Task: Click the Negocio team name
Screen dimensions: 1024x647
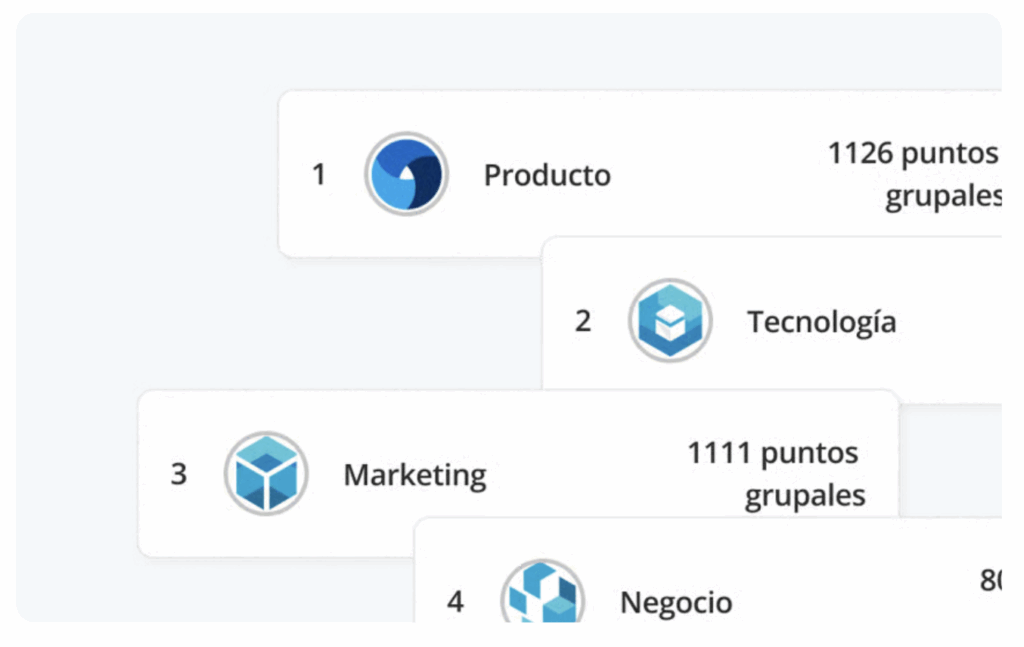Action: point(676,603)
